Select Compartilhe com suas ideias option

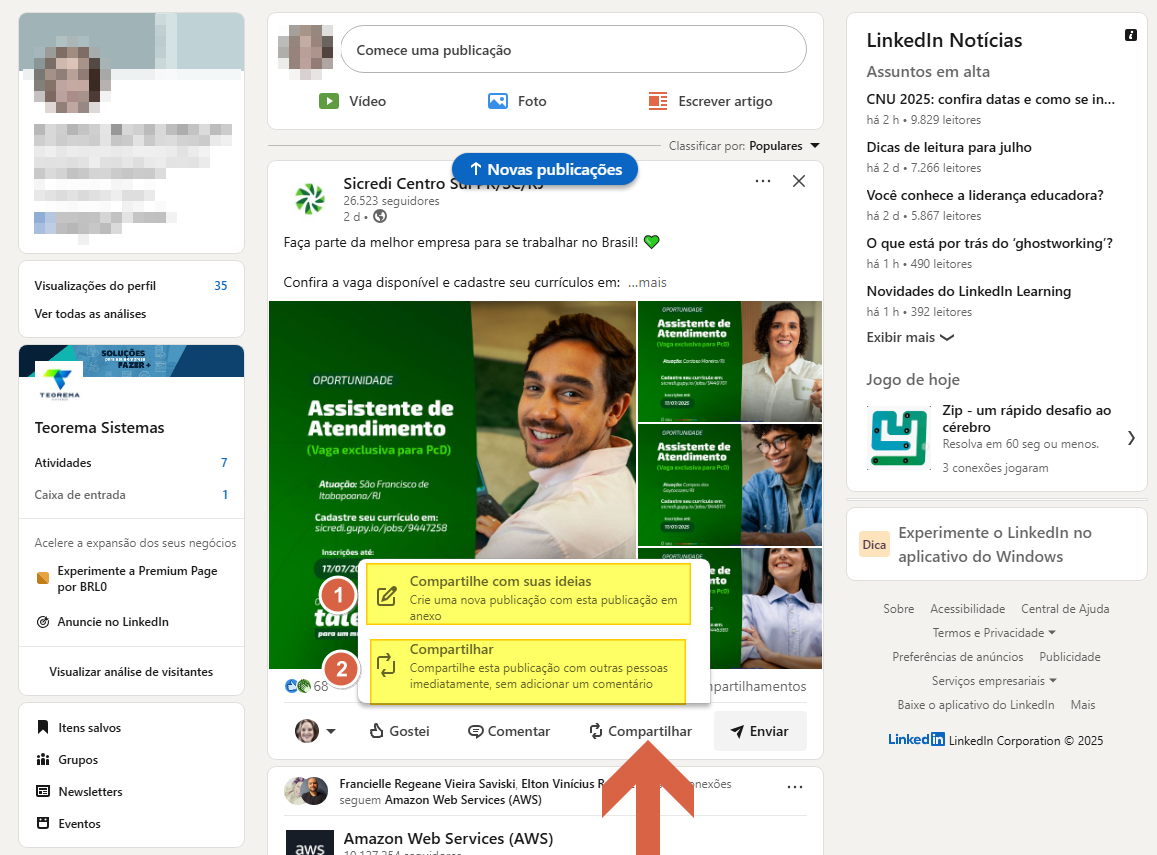coord(528,595)
